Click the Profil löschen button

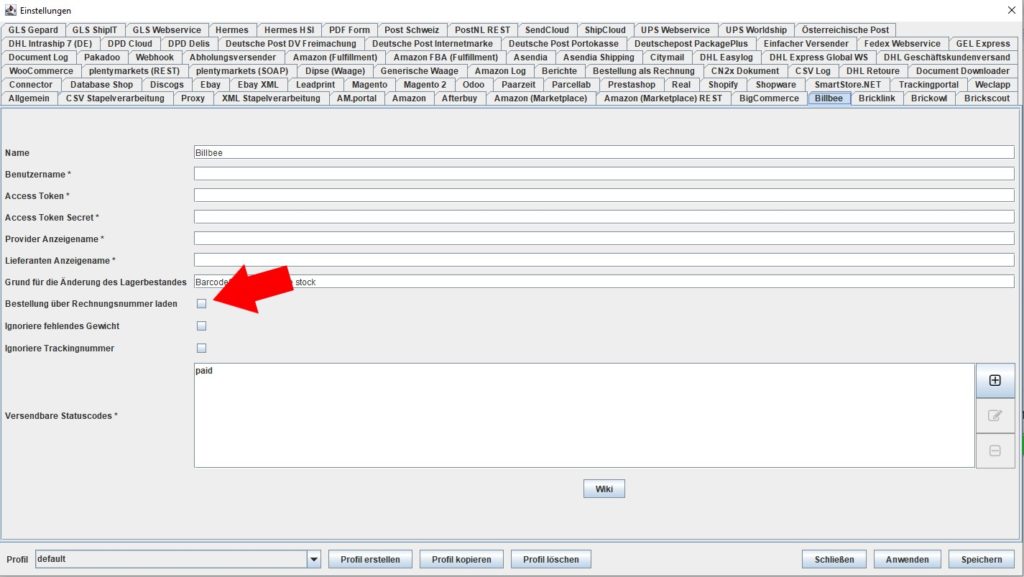(551, 559)
